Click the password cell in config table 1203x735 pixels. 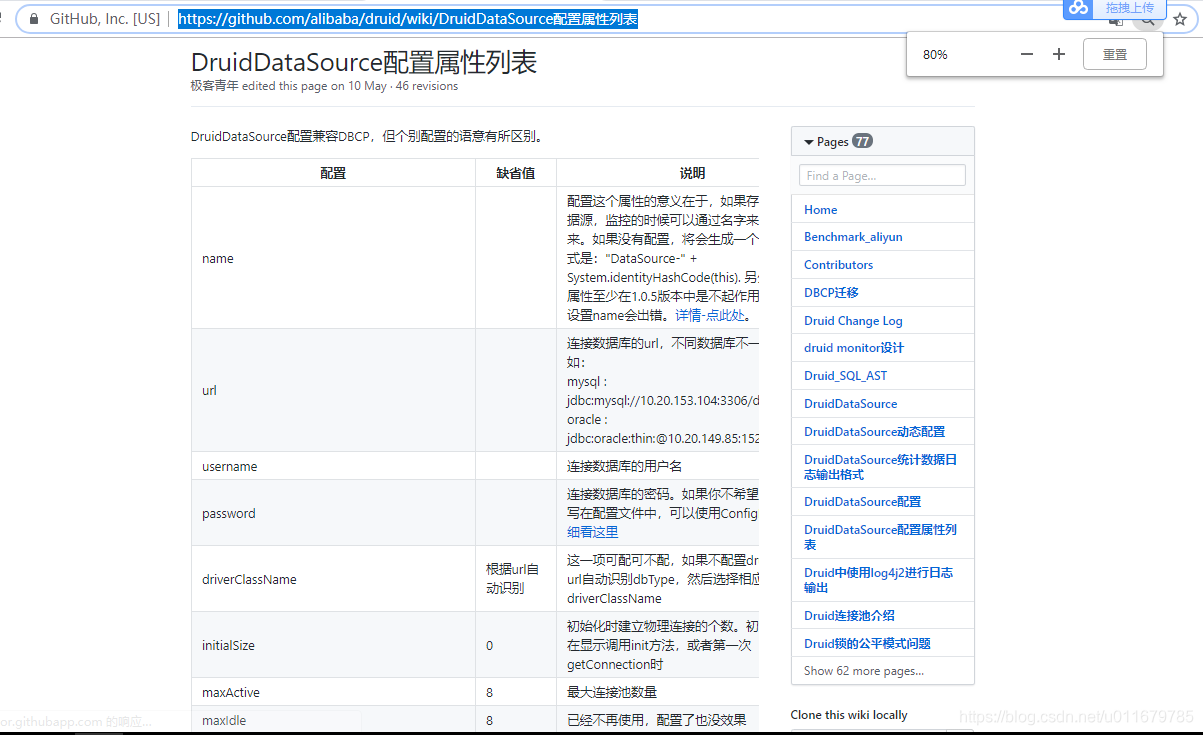pyautogui.click(x=333, y=513)
